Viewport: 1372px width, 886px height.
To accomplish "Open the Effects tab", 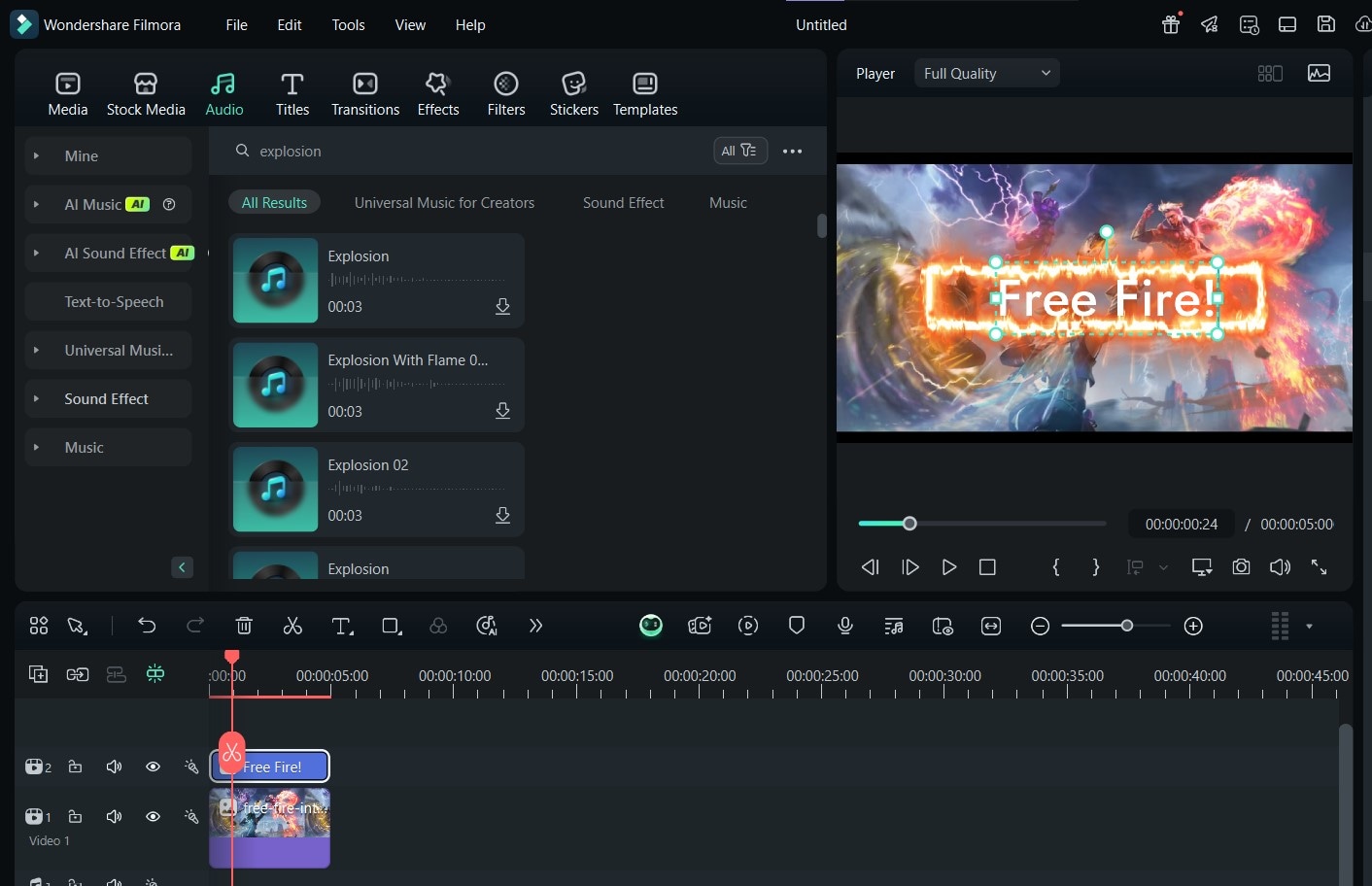I will (x=438, y=94).
